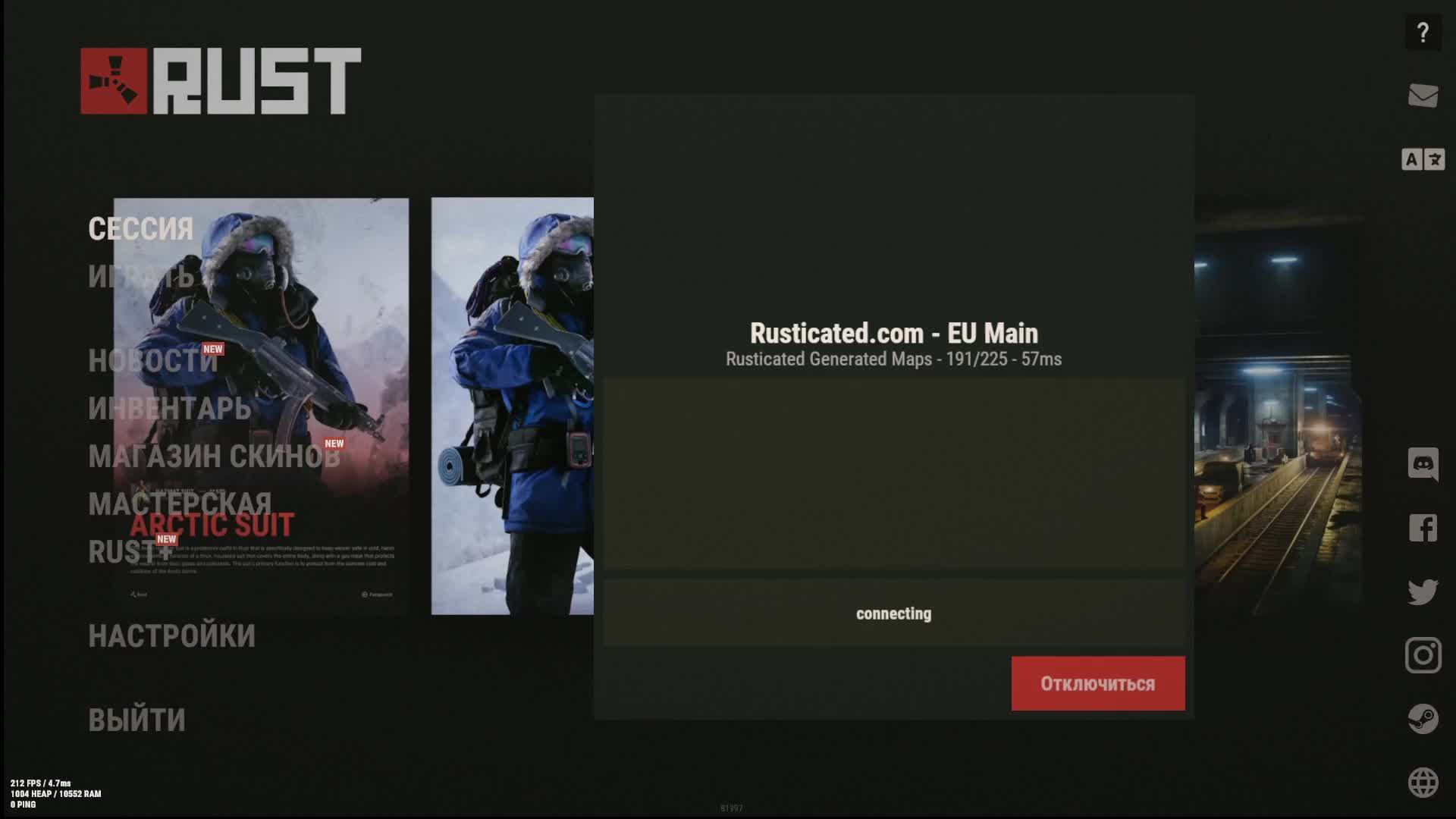
Task: Open the Instagram icon link
Action: coord(1423,655)
